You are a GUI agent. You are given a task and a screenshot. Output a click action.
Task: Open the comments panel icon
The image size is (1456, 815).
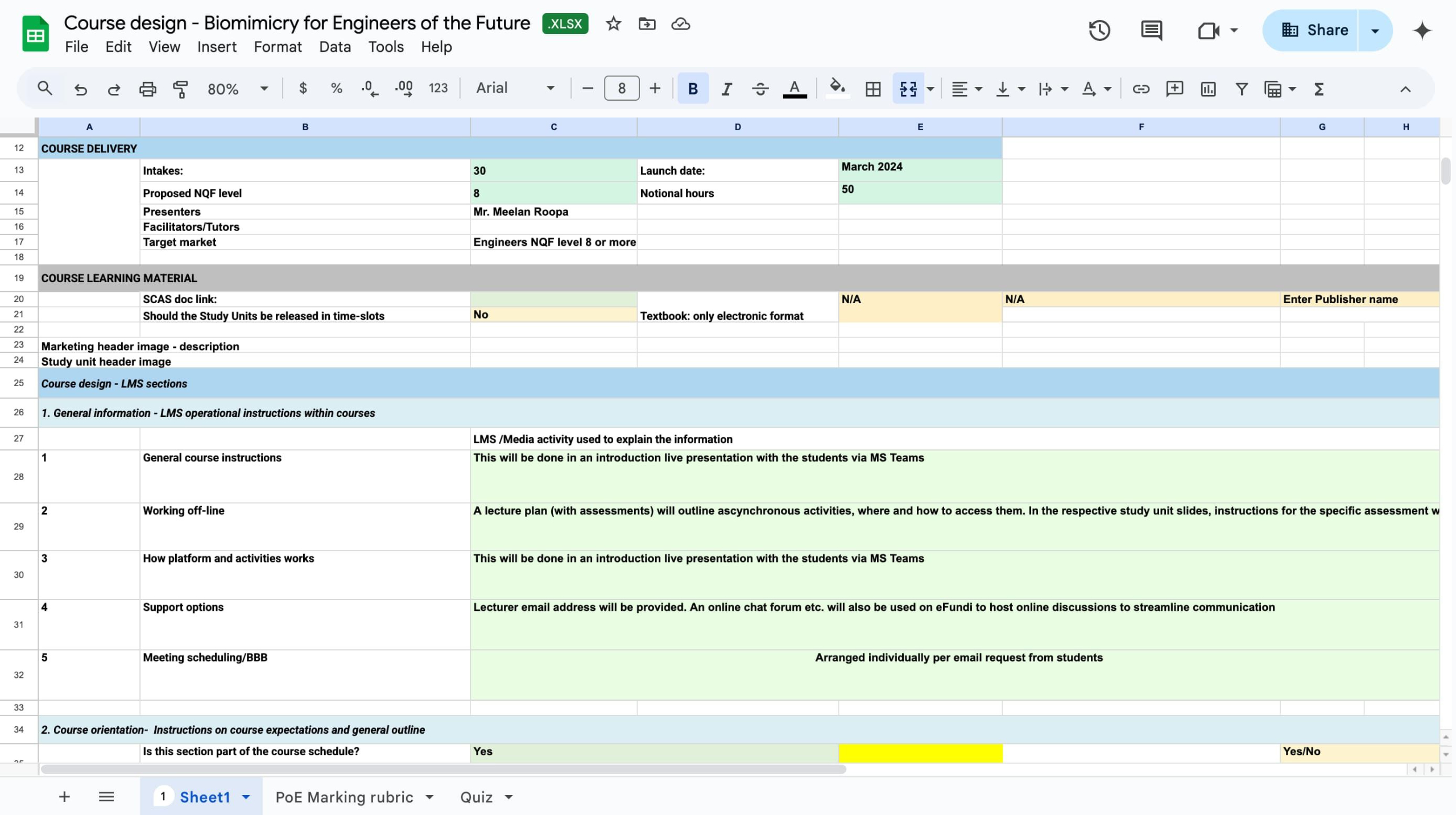[1151, 30]
